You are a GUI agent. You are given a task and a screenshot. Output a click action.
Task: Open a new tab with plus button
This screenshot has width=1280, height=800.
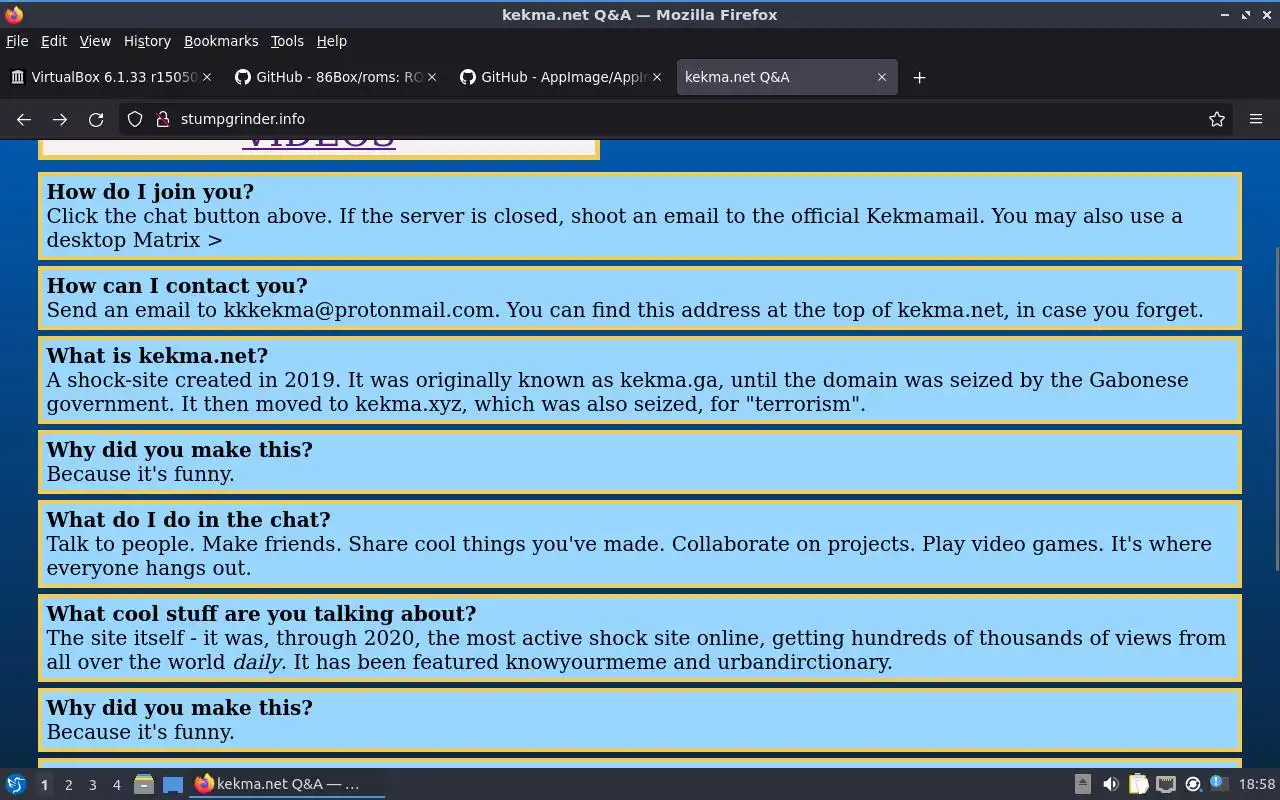point(919,77)
